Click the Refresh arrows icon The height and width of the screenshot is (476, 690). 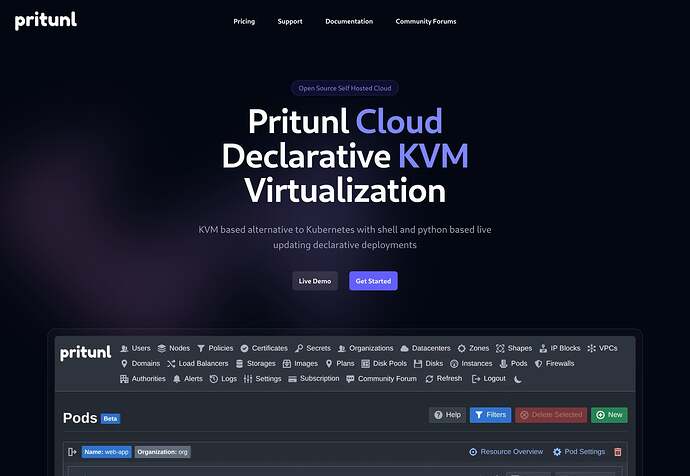[x=429, y=379]
